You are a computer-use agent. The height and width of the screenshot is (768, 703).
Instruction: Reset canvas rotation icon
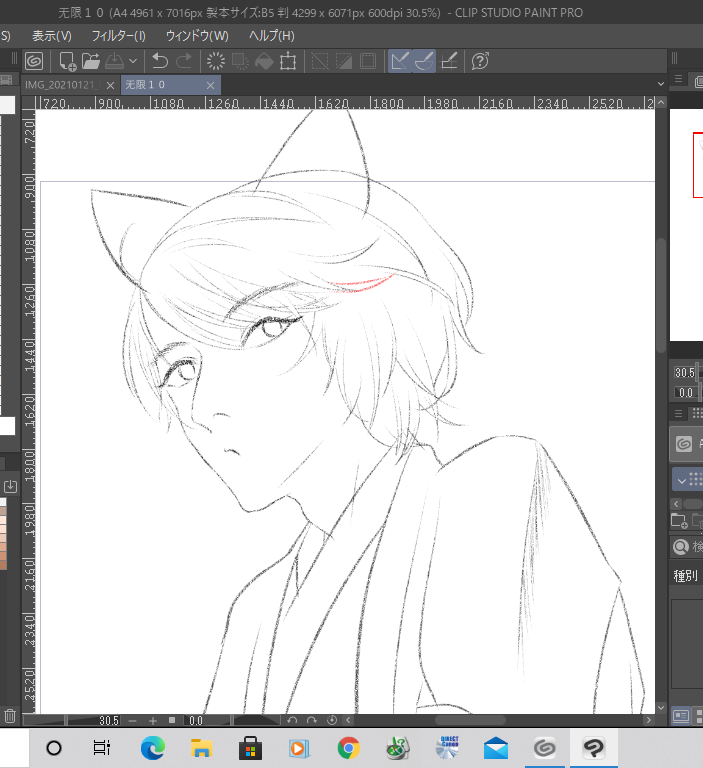tap(332, 720)
